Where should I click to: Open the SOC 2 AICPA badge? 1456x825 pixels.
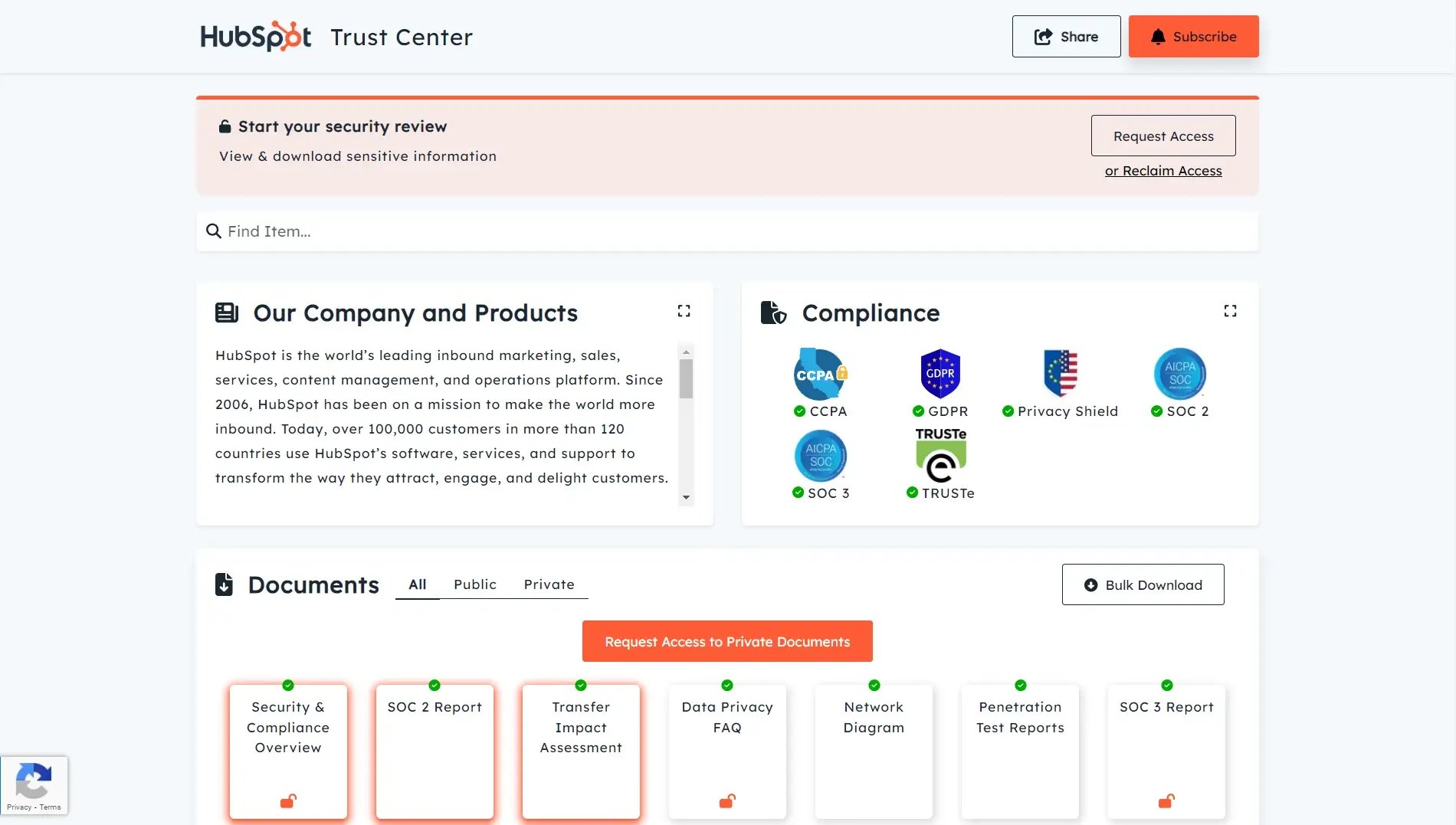(1180, 374)
